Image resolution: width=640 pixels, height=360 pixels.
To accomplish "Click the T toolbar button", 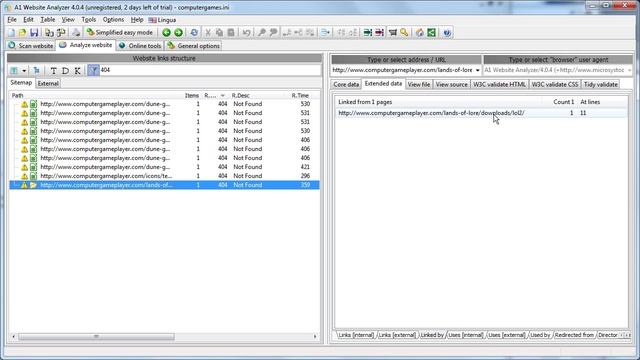I will (53, 71).
